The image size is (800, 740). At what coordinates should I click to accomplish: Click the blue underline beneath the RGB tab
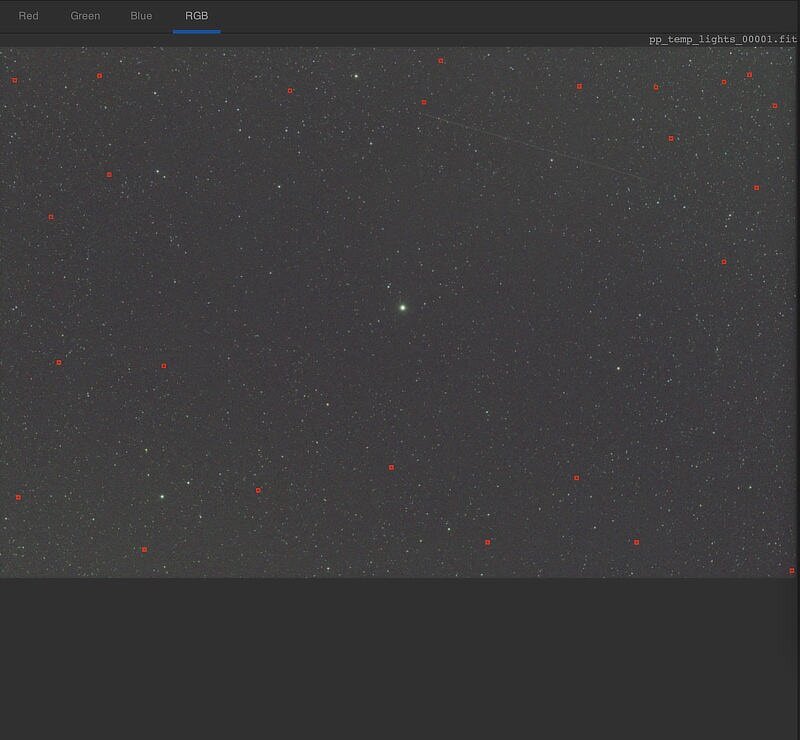[196, 31]
